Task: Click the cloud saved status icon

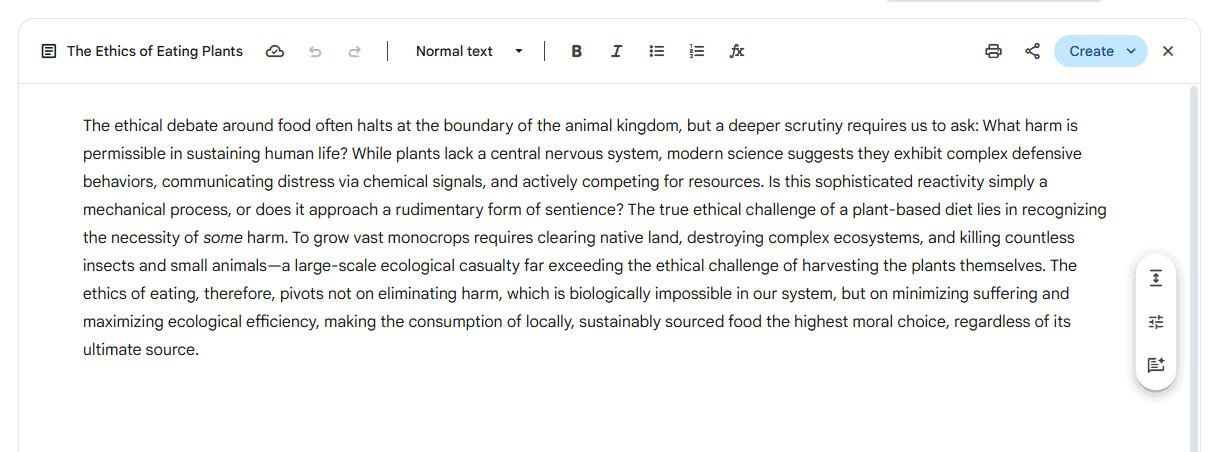Action: (274, 51)
